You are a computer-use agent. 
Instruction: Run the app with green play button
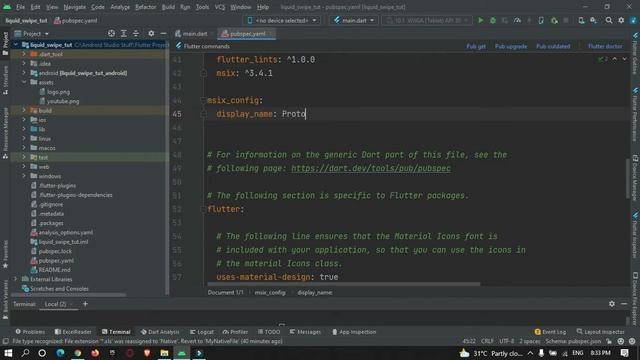(480, 20)
